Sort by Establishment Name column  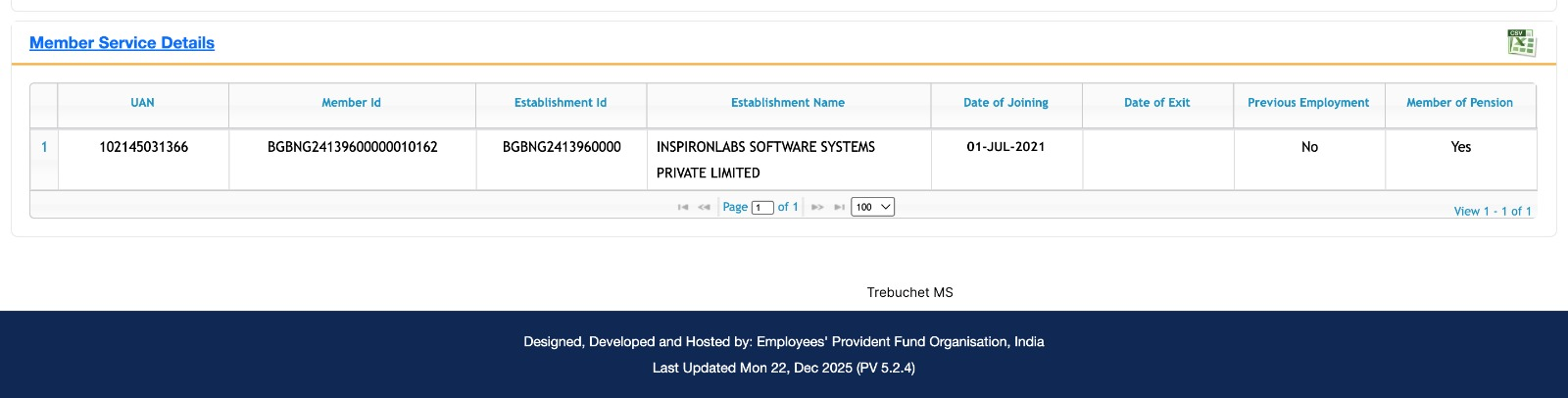coord(788,103)
